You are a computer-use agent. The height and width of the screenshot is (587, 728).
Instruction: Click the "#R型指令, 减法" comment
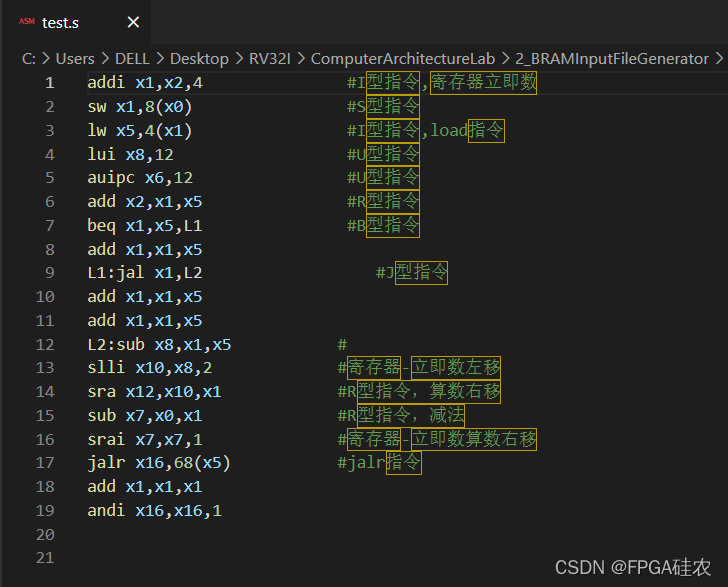401,415
